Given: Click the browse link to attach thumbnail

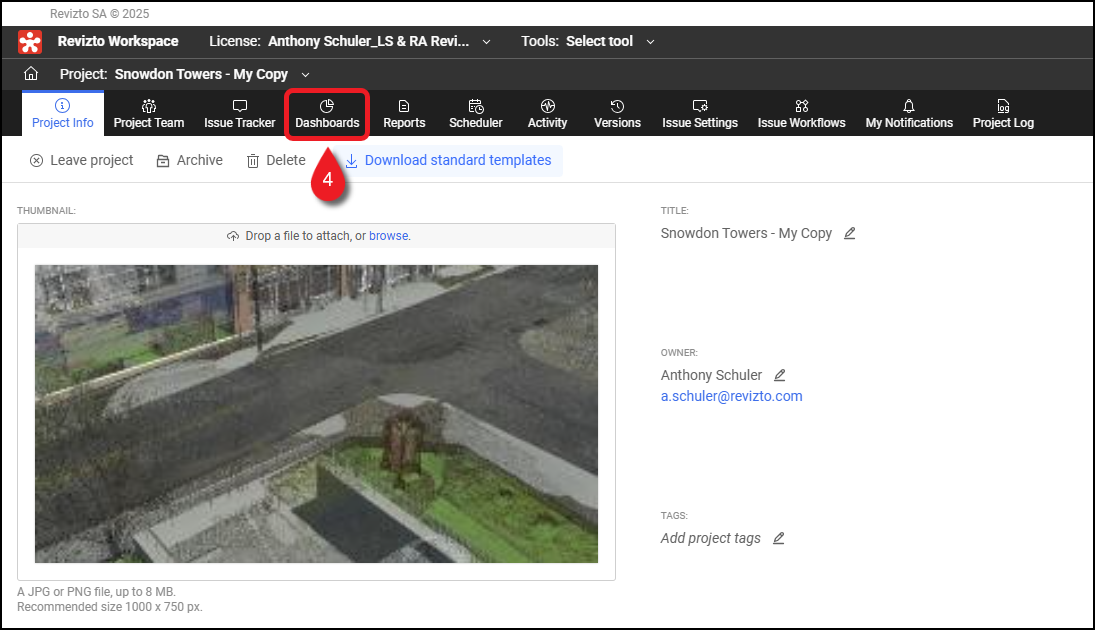Looking at the screenshot, I should tap(388, 236).
